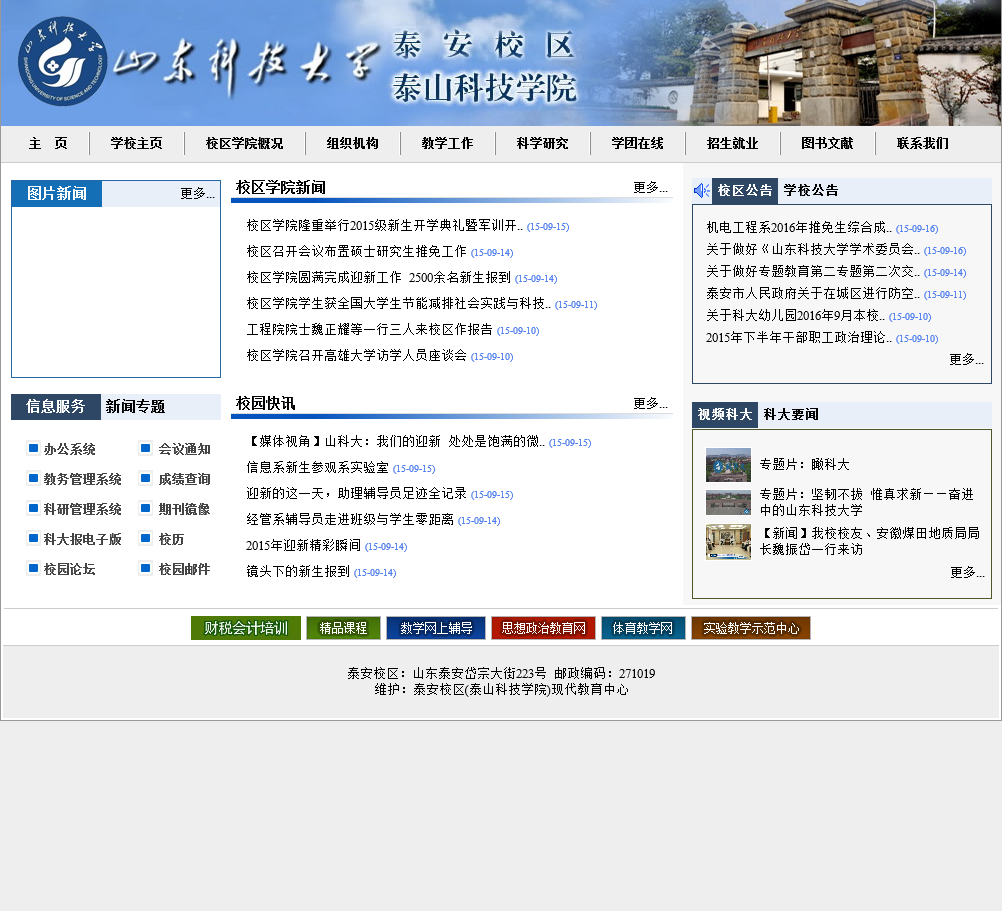Click the 财税会计培训 green banner button
Viewport: 1002px width, 911px height.
pyautogui.click(x=246, y=628)
